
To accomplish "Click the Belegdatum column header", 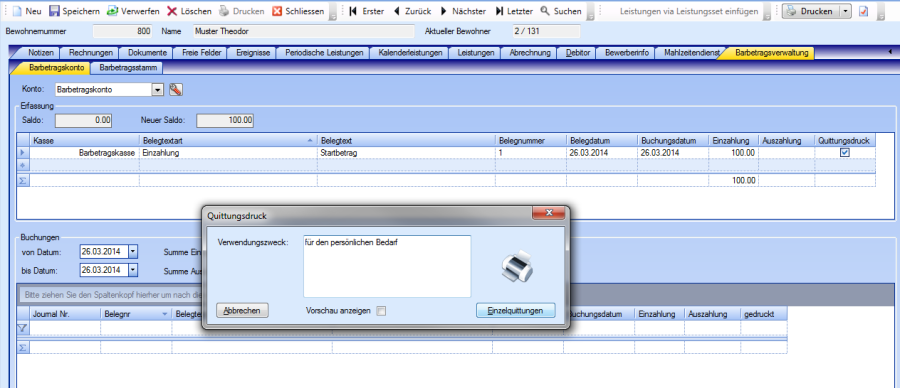I will point(602,140).
